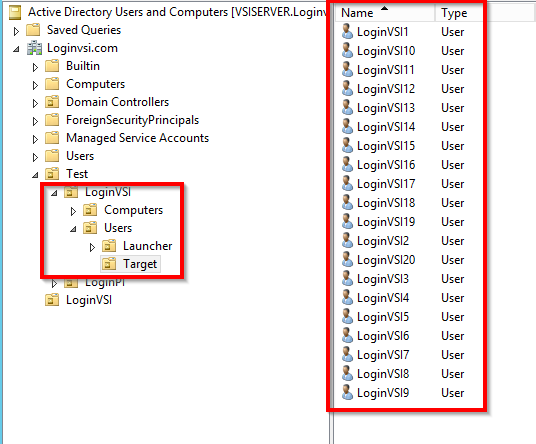Expand the Launcher OU node

coord(92,247)
